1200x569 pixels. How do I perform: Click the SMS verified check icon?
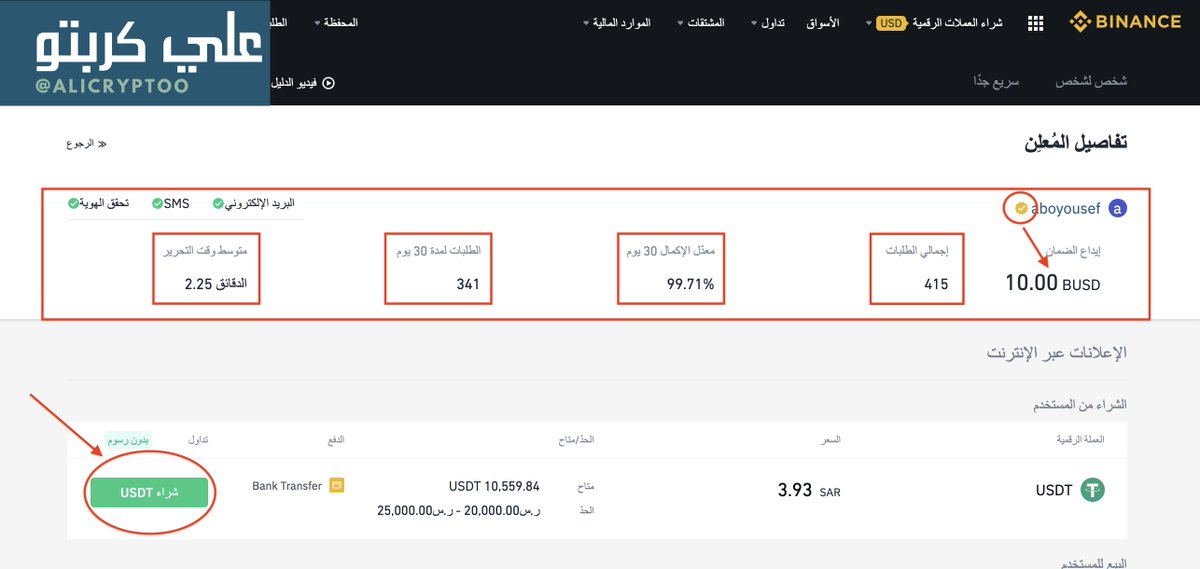(x=157, y=204)
